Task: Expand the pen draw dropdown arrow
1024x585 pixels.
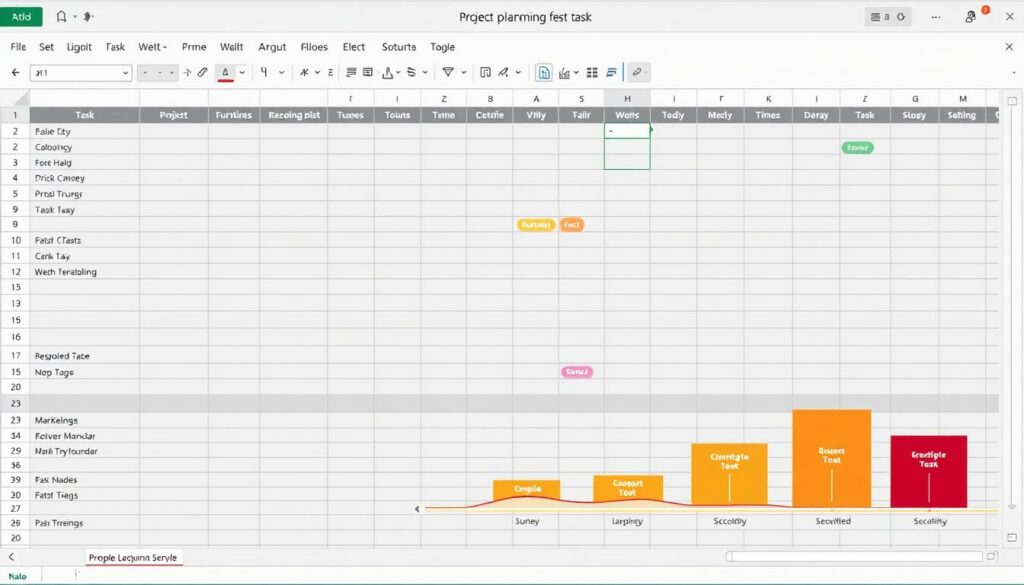Action: tap(518, 72)
